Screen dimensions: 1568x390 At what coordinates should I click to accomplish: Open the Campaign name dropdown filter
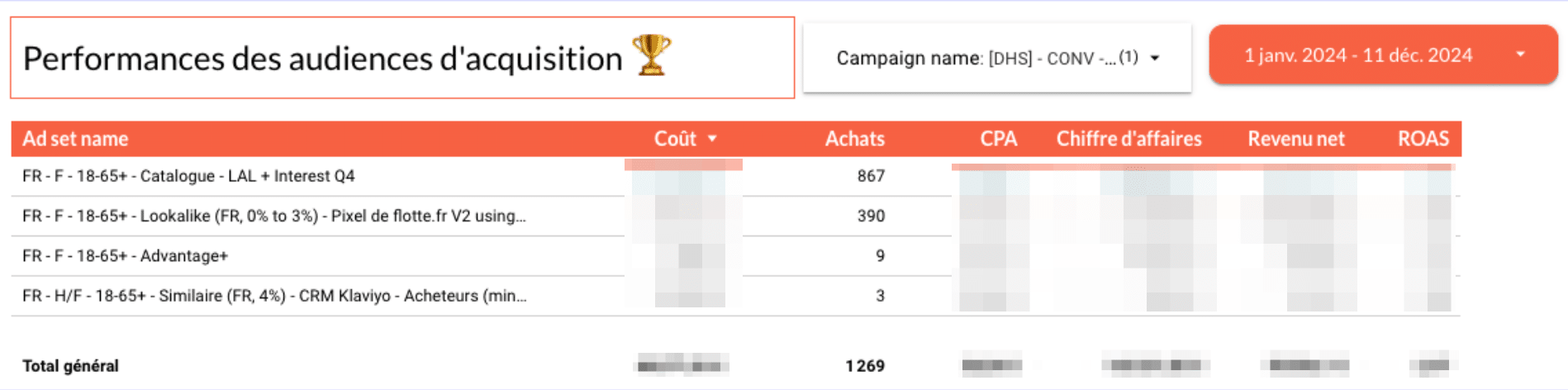[x=997, y=58]
